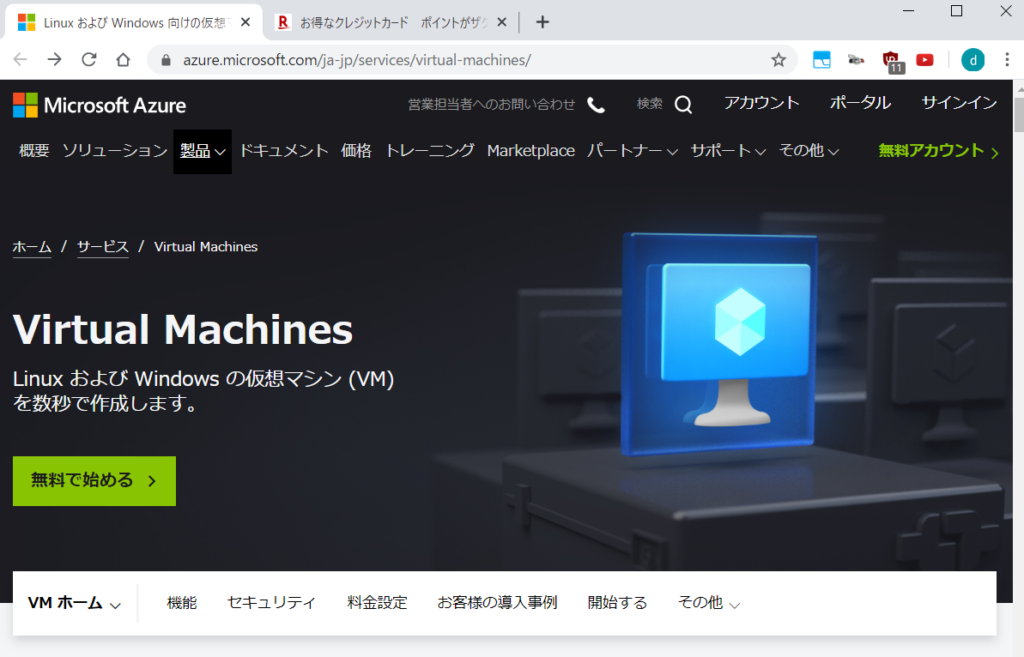The image size is (1024, 657).
Task: Click 営業担当者へのお問い合わせ link
Action: point(492,104)
